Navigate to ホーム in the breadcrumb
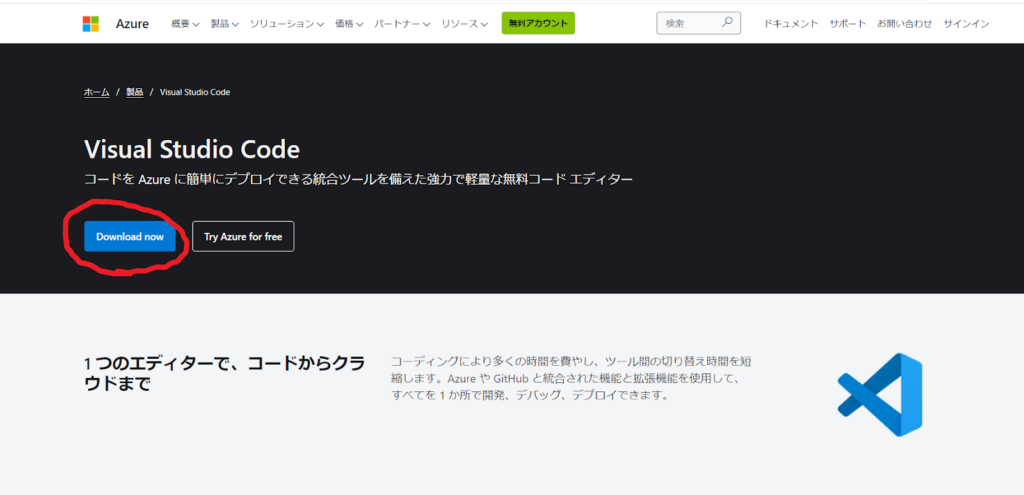The width and height of the screenshot is (1024, 495). 97,92
